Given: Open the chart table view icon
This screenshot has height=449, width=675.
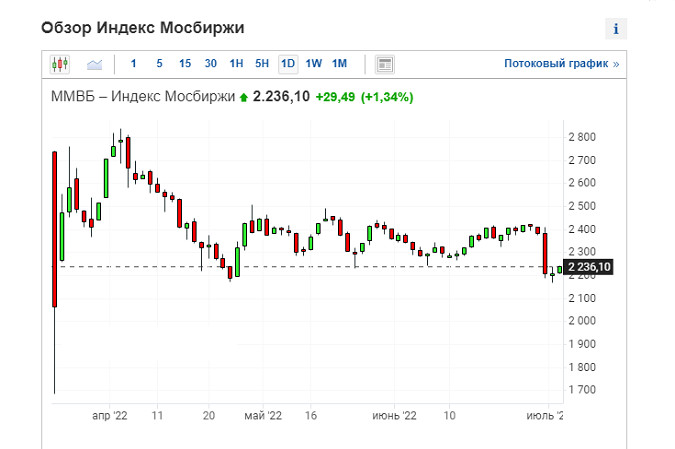Looking at the screenshot, I should click(384, 65).
